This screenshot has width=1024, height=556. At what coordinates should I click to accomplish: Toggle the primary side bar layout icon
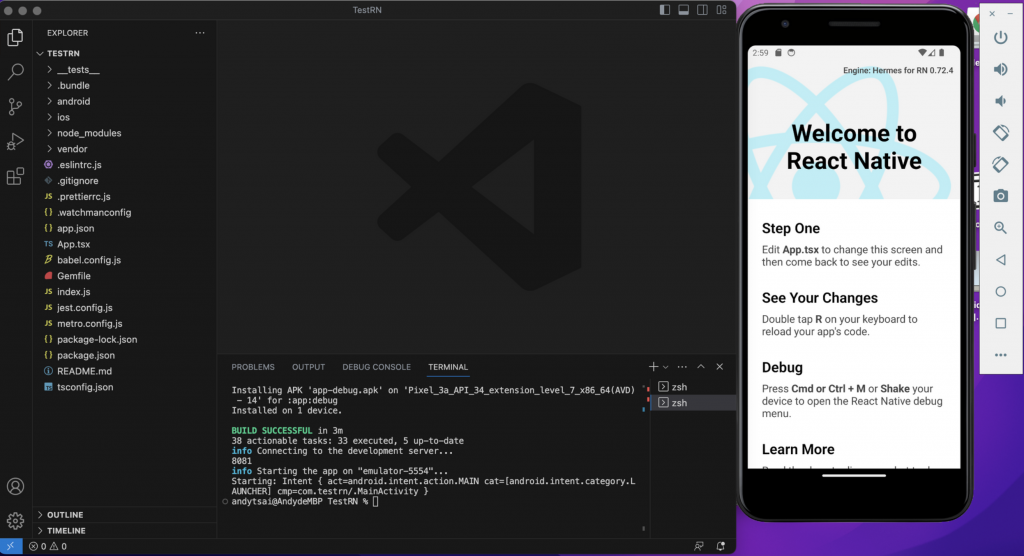[665, 10]
